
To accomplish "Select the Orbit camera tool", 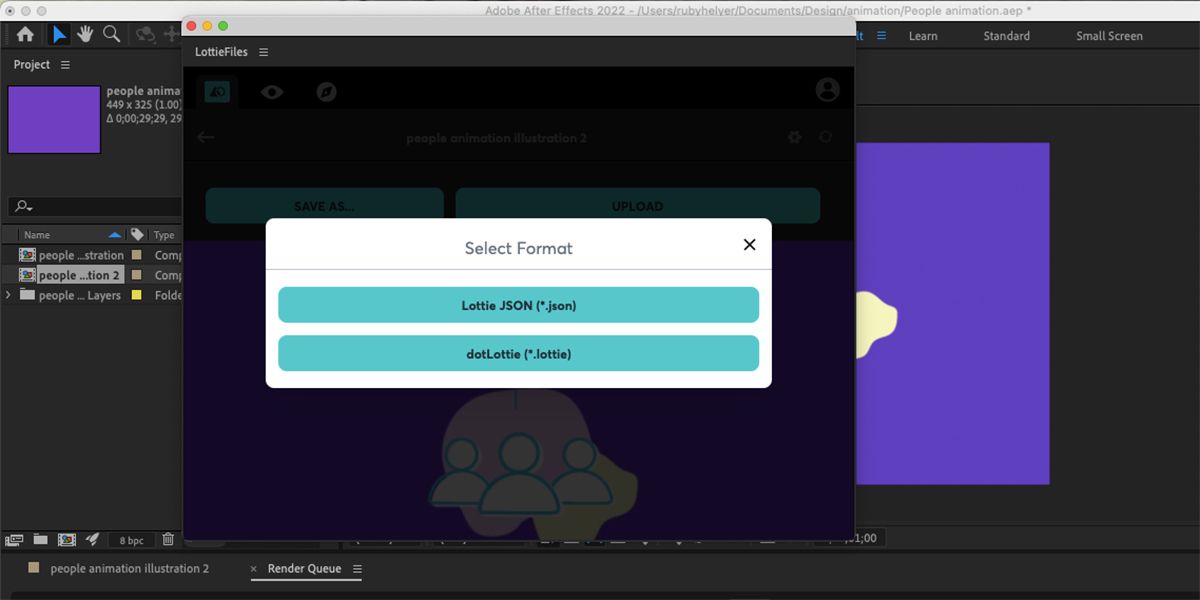I will [x=146, y=35].
